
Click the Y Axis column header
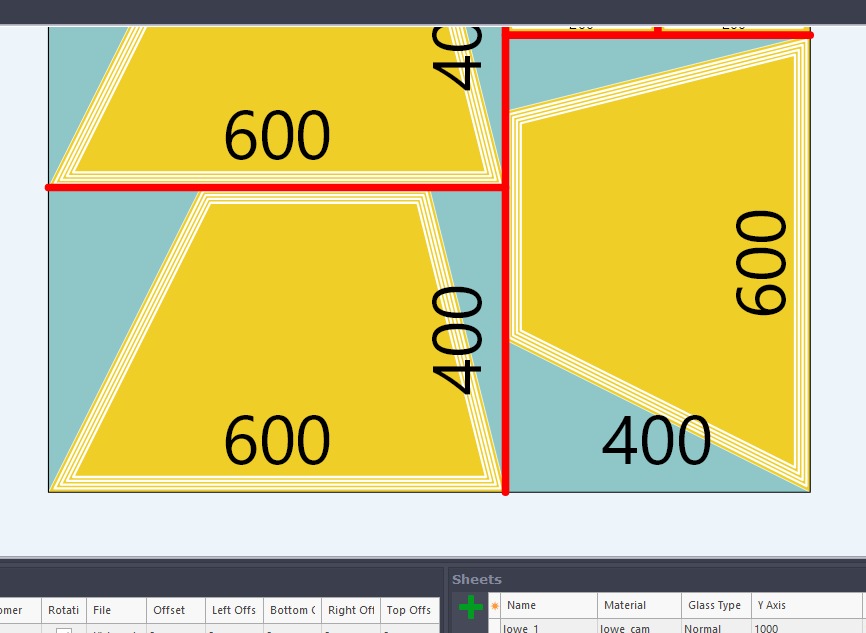pos(805,605)
